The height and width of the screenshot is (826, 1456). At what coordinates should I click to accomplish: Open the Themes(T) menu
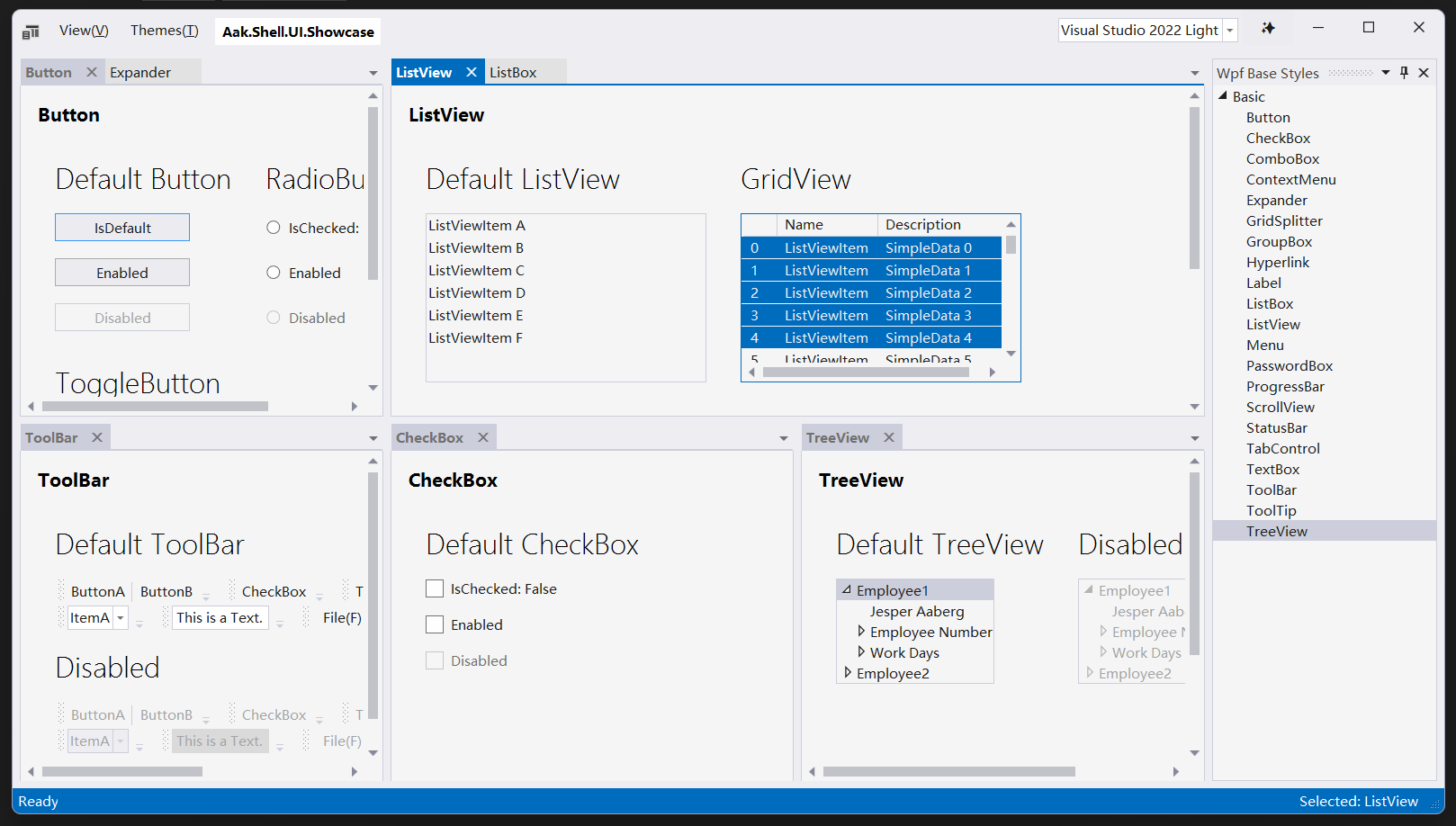tap(164, 30)
